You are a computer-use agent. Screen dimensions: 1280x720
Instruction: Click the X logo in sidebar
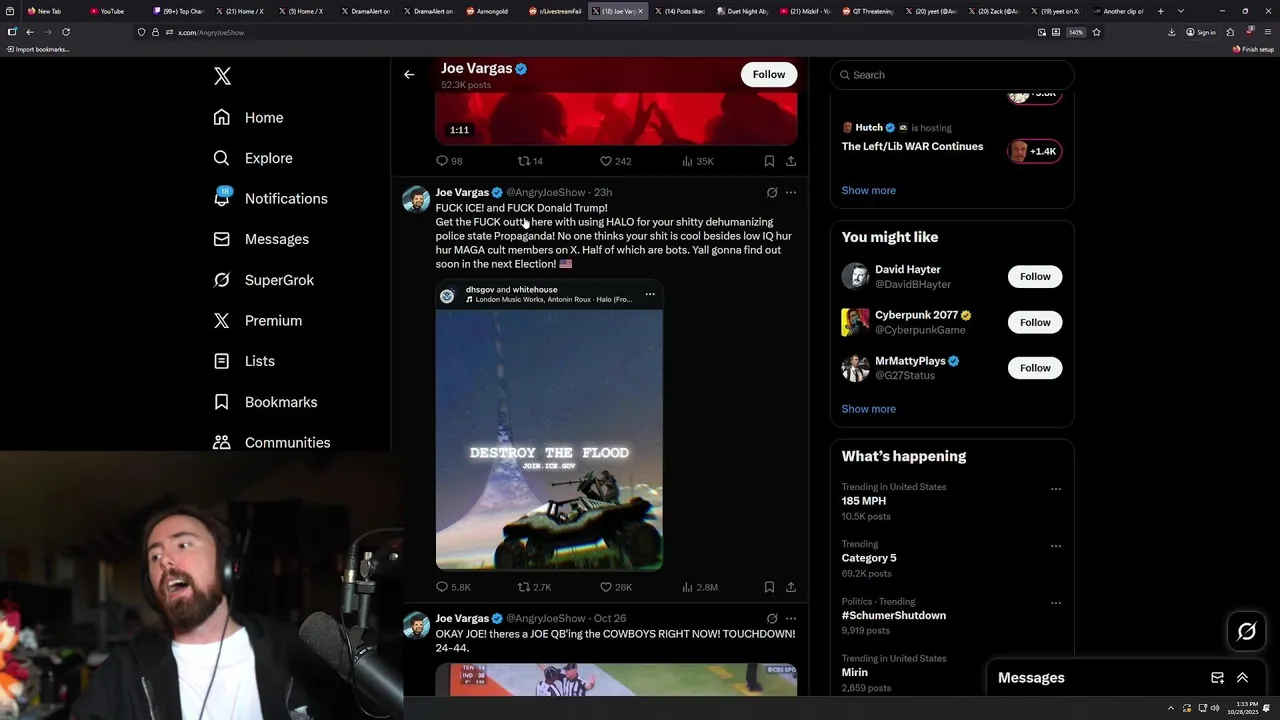222,76
